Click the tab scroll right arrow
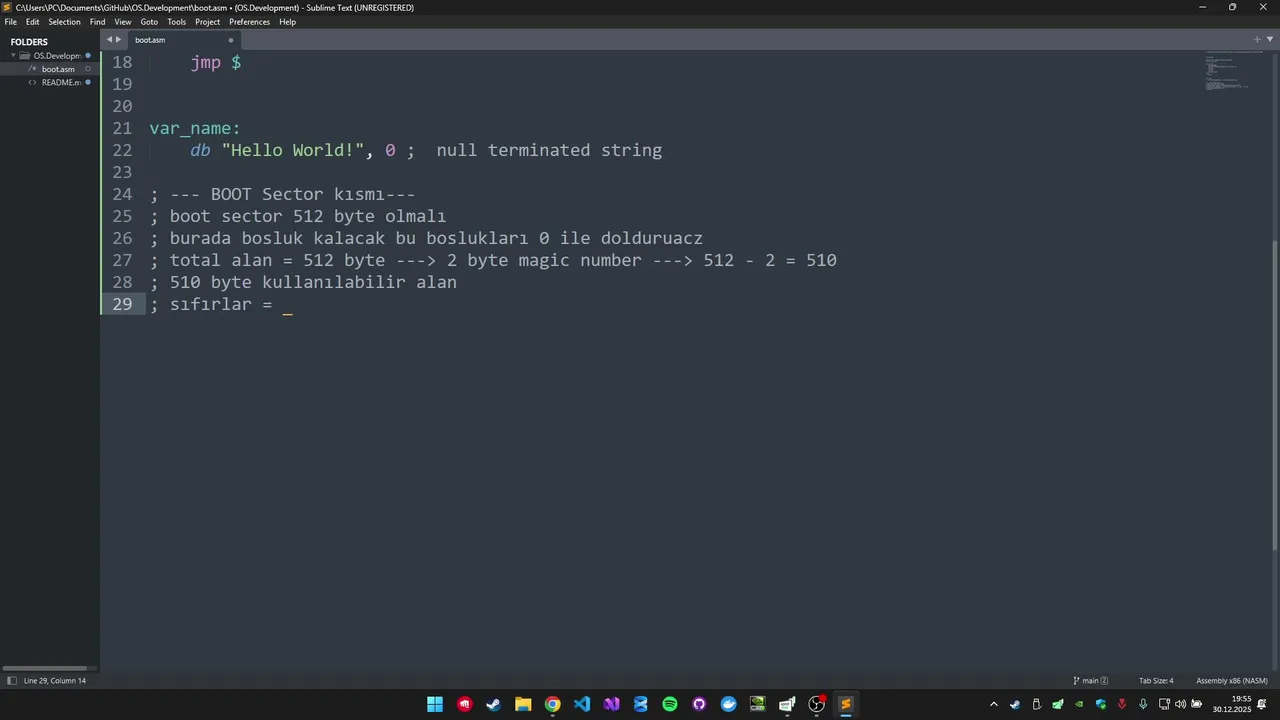1280x720 pixels. click(118, 40)
